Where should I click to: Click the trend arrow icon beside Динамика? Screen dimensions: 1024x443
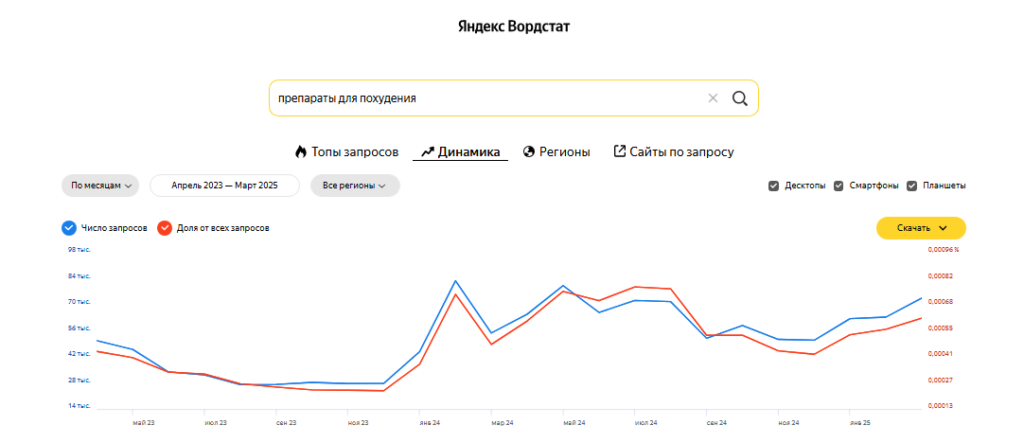(428, 152)
